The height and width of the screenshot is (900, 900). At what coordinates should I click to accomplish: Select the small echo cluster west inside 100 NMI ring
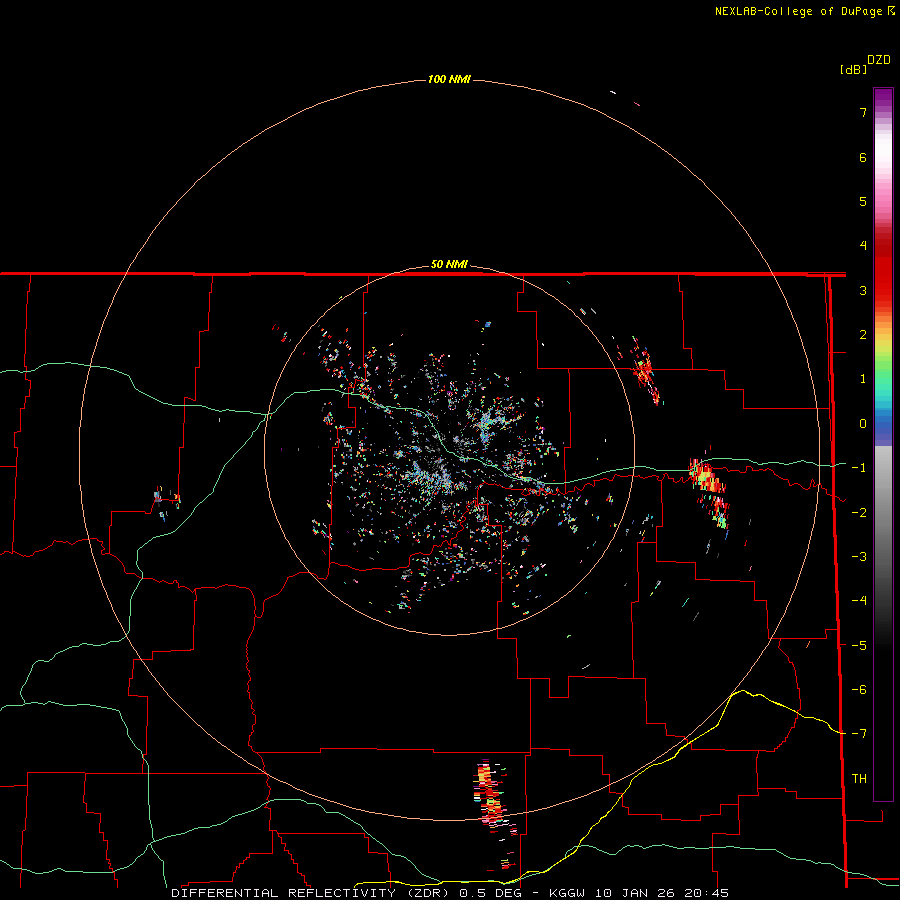pyautogui.click(x=165, y=502)
